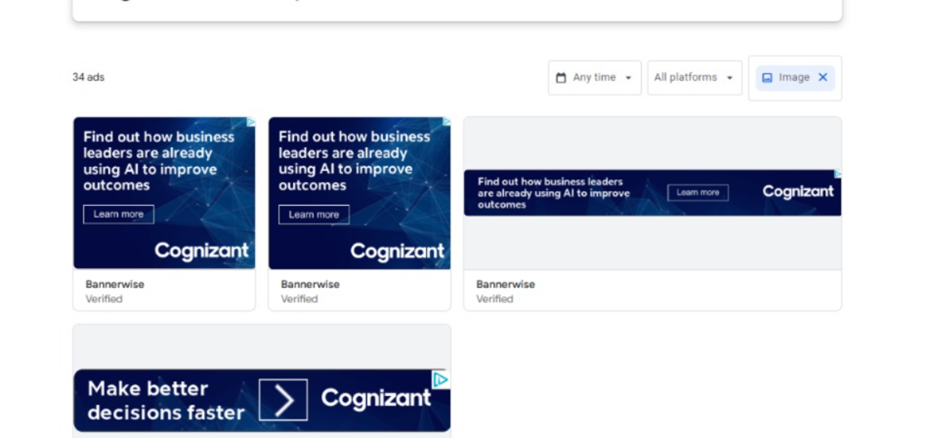Image resolution: width=930 pixels, height=438 pixels.
Task: Click the Cognizant logo in the first ad
Action: pyautogui.click(x=201, y=251)
